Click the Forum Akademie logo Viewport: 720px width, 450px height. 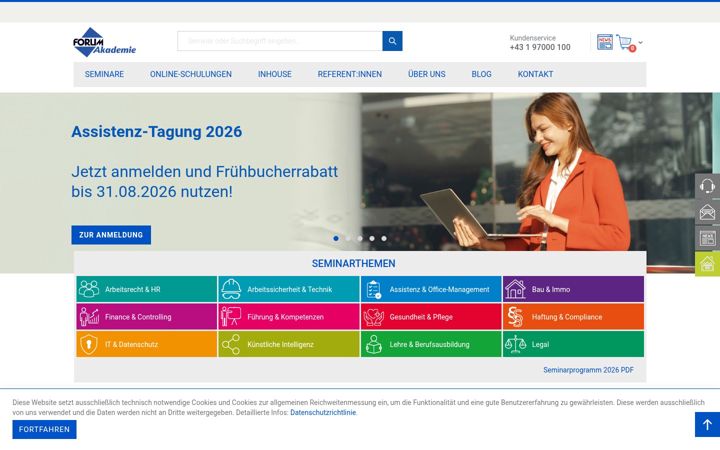[105, 42]
